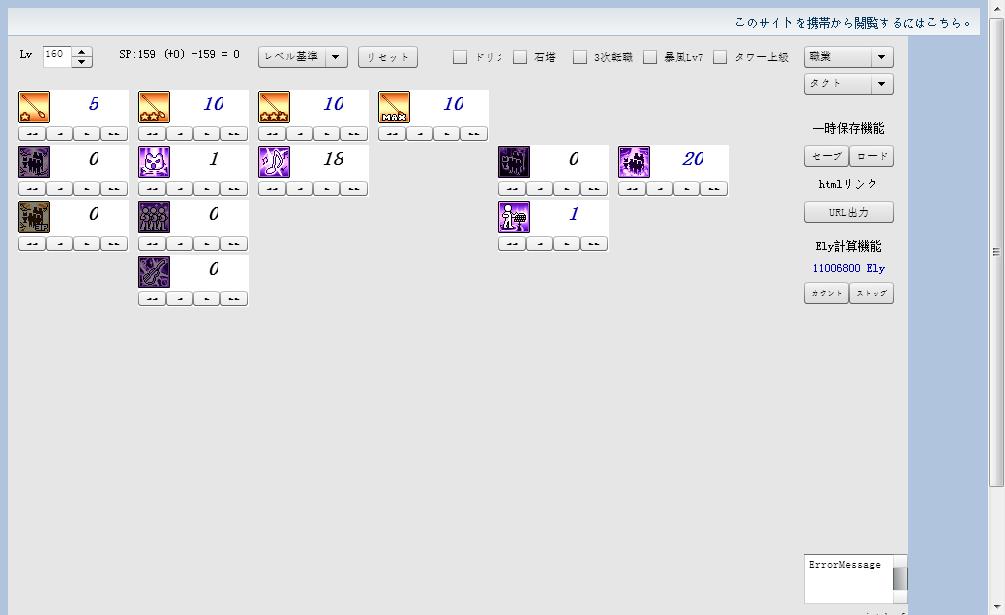
Task: Click the ErrorMessage text box
Action: (849, 579)
